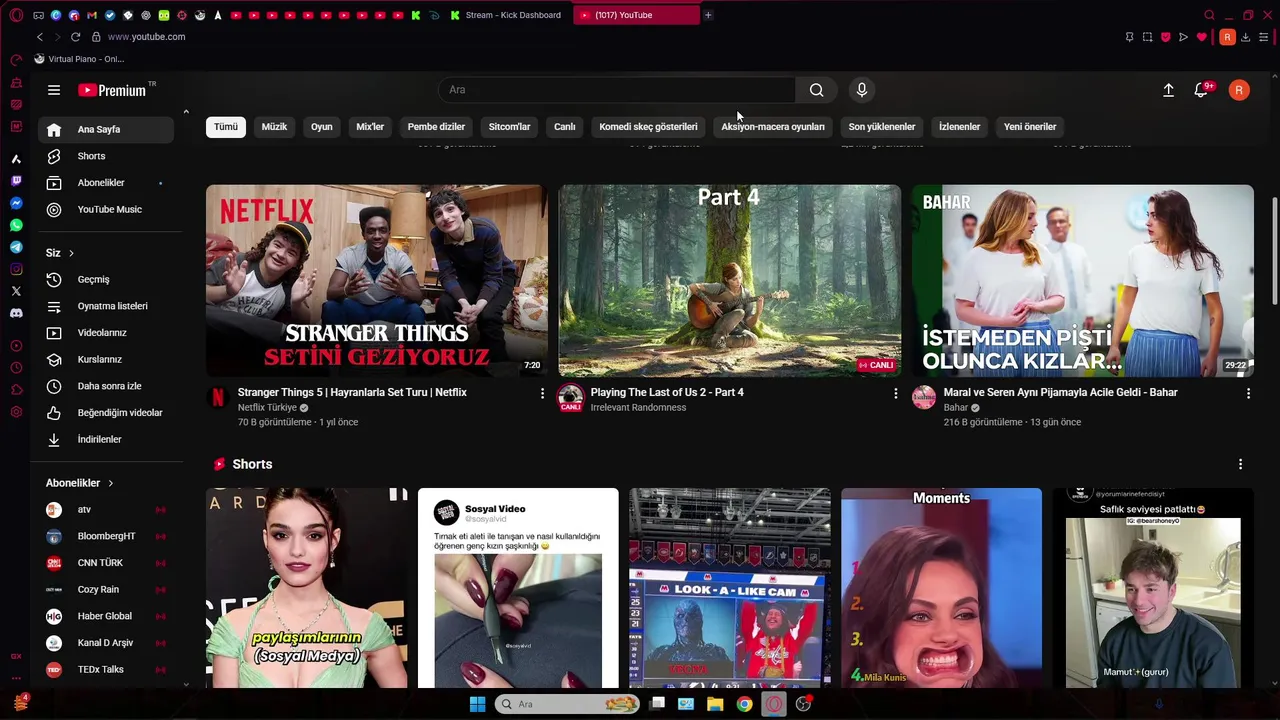Open the Look-A-Like Cam short

coord(729,588)
